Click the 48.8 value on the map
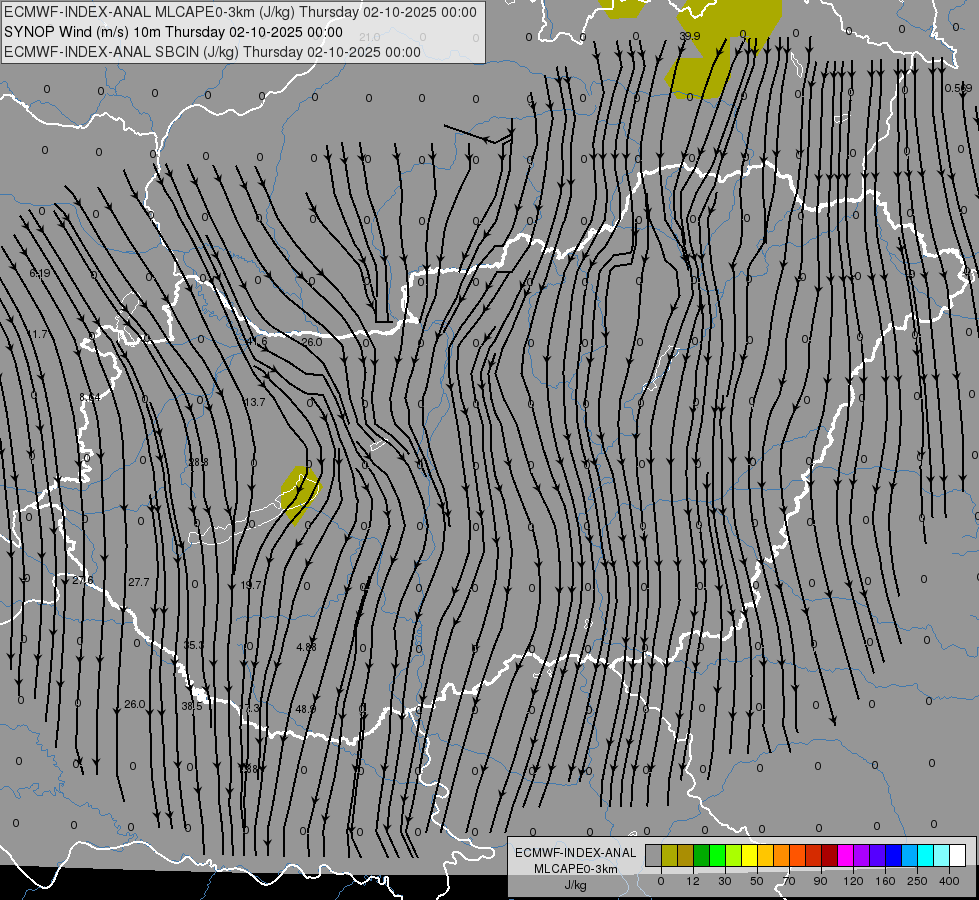 tap(305, 709)
